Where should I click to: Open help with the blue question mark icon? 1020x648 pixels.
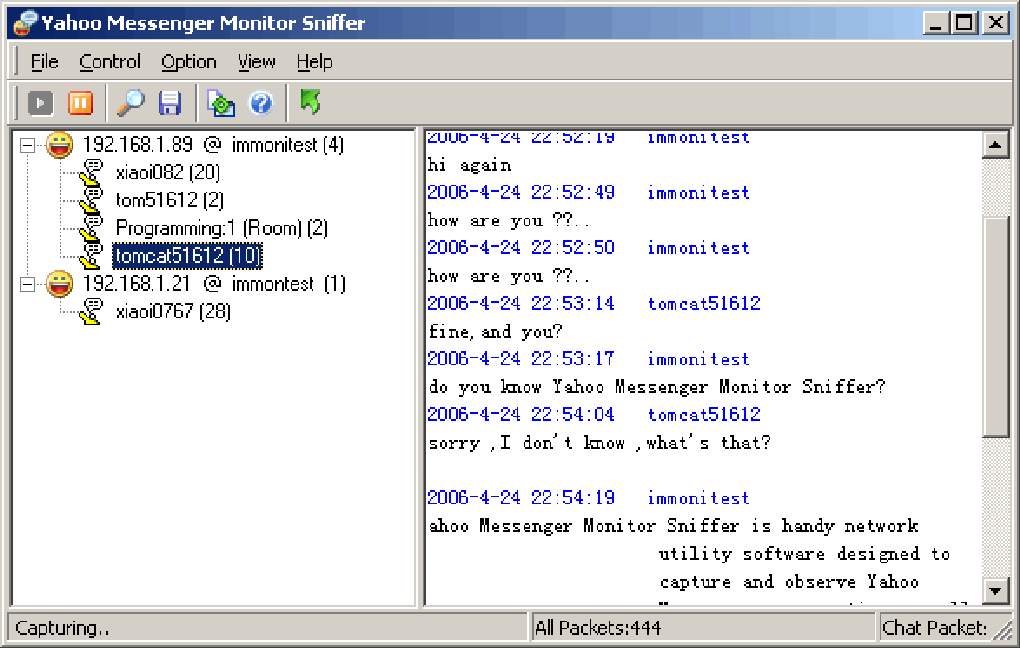[262, 103]
